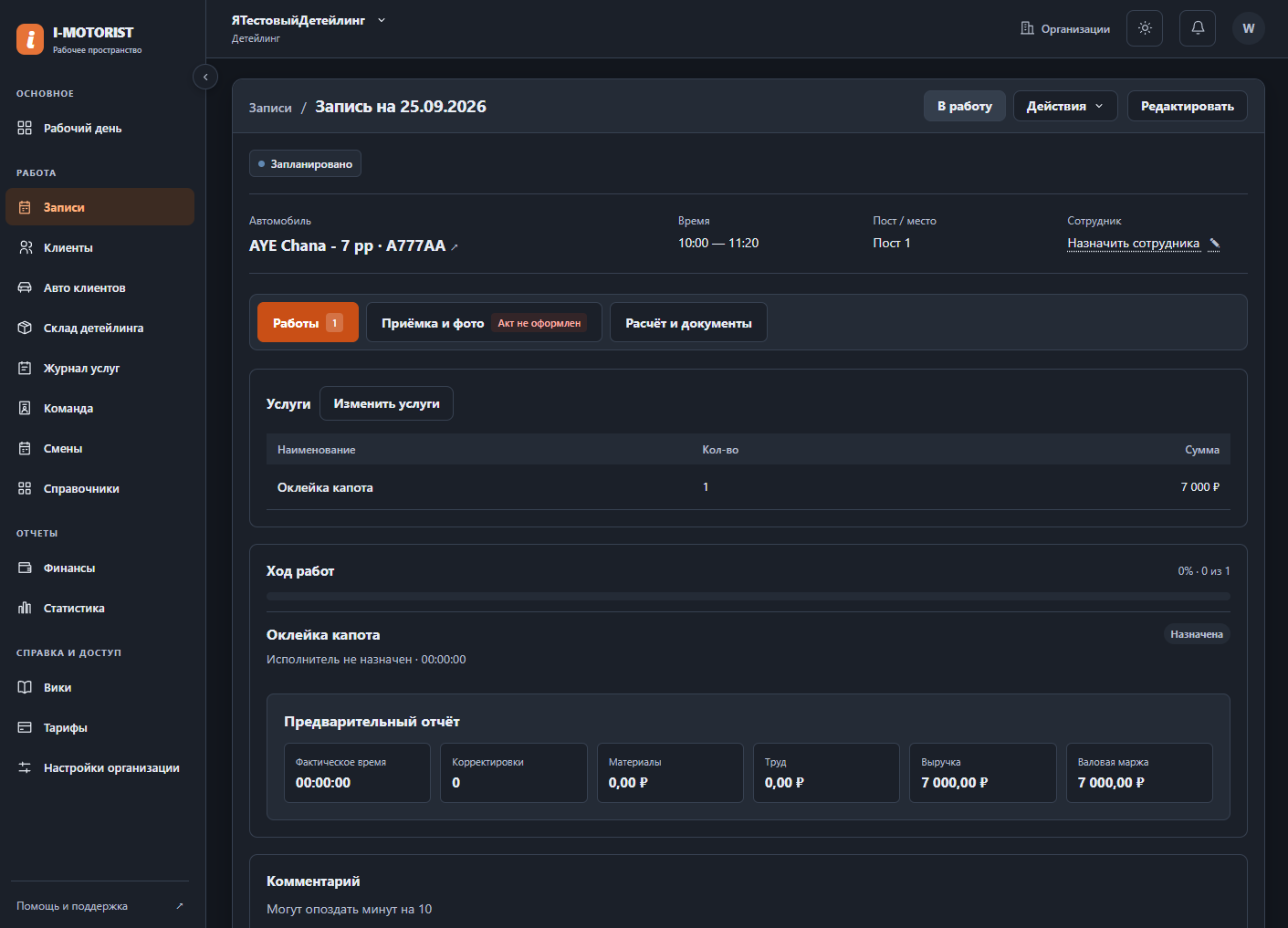This screenshot has width=1288, height=928.
Task: Click the Оклейка капота row in services table
Action: click(748, 487)
